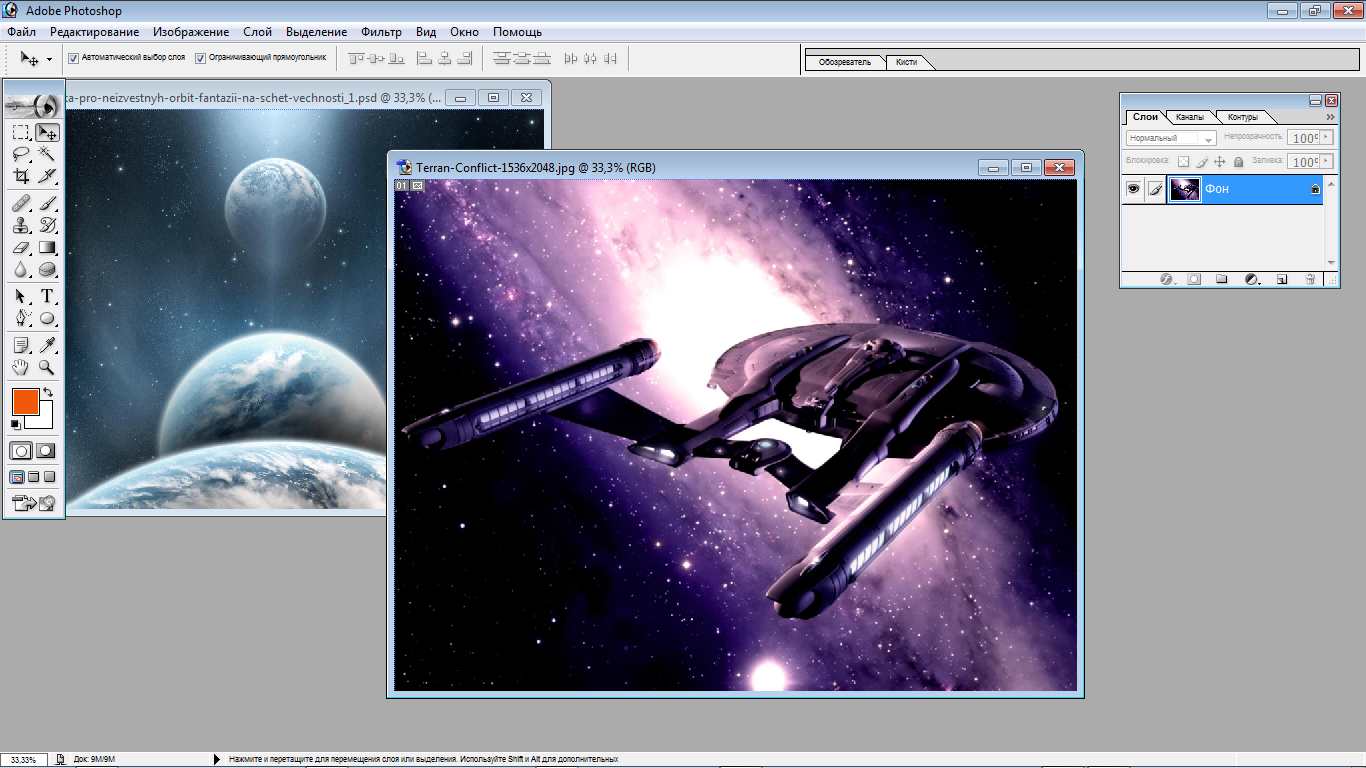The height and width of the screenshot is (768, 1366).
Task: Switch to the Каналы tab
Action: tap(1190, 117)
